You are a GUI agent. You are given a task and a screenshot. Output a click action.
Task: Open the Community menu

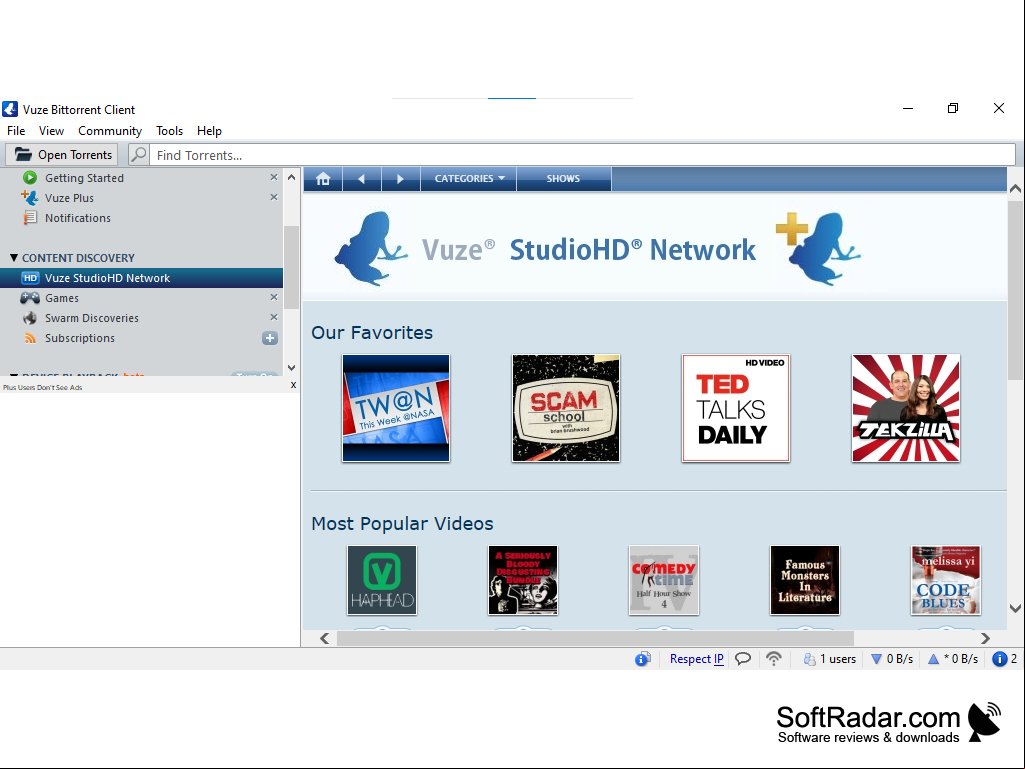(x=110, y=131)
